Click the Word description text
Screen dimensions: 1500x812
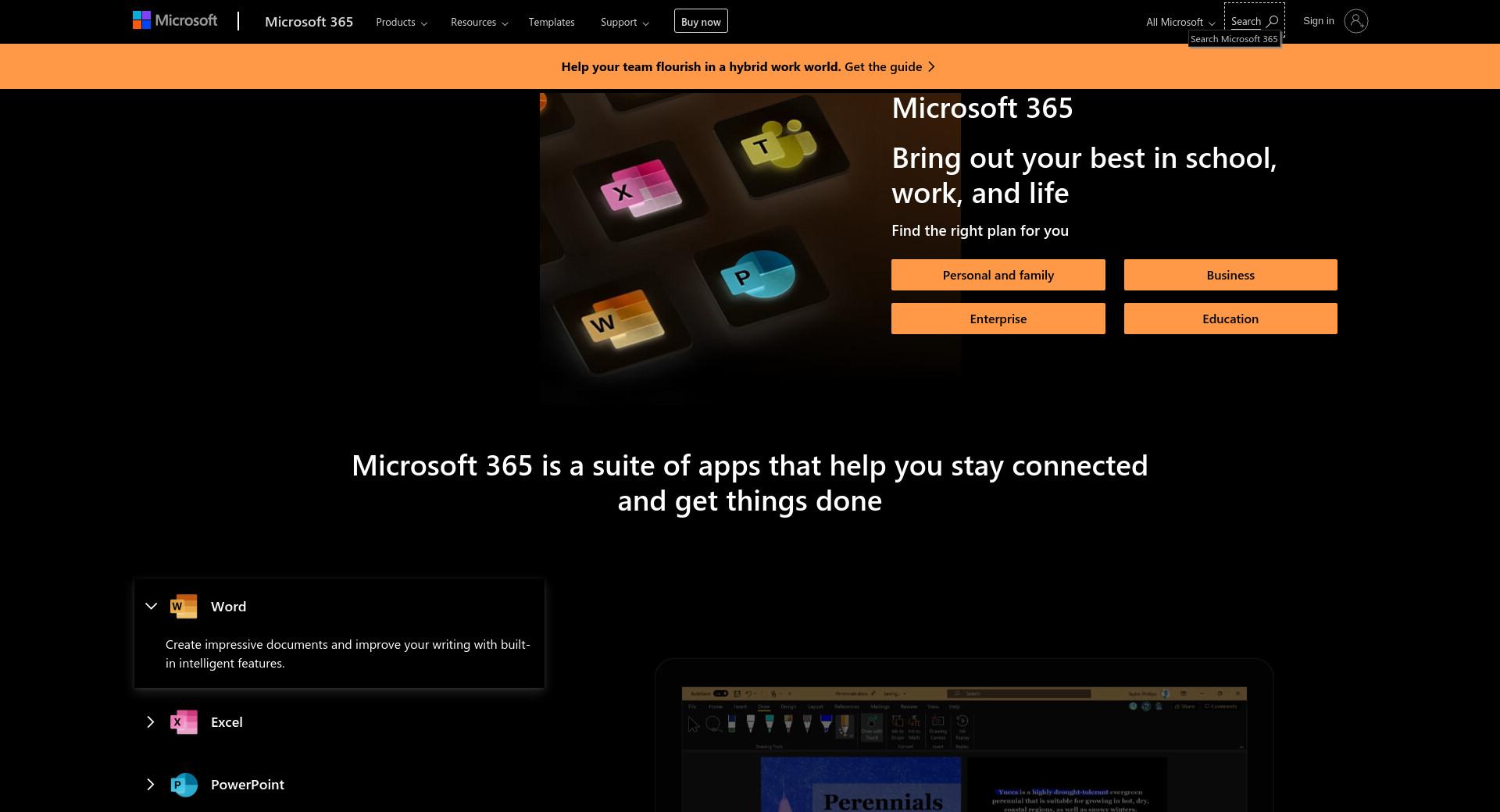pyautogui.click(x=348, y=654)
